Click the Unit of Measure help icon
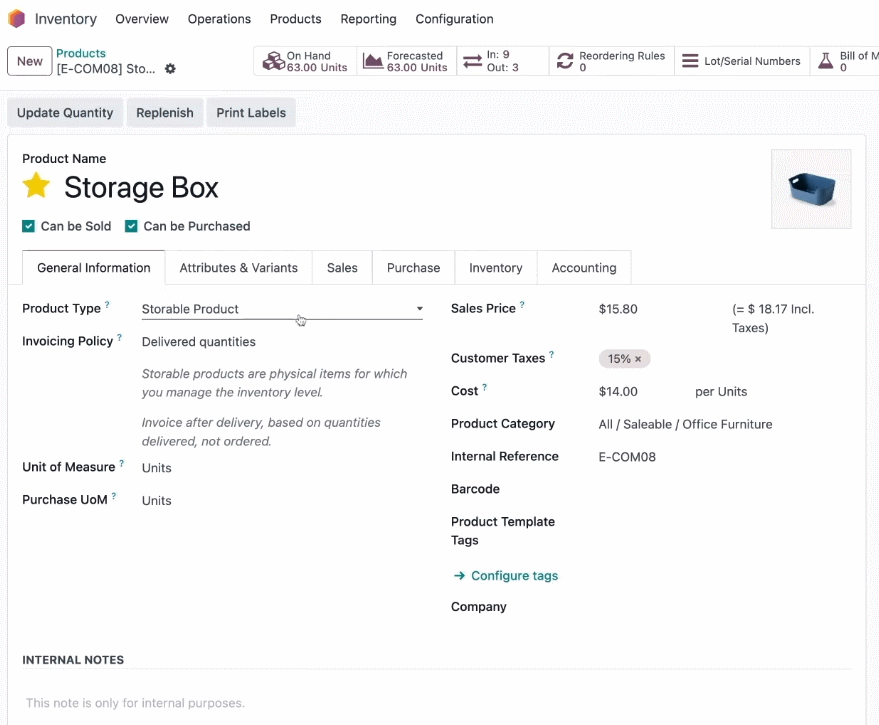Image resolution: width=879 pixels, height=725 pixels. [x=121, y=463]
